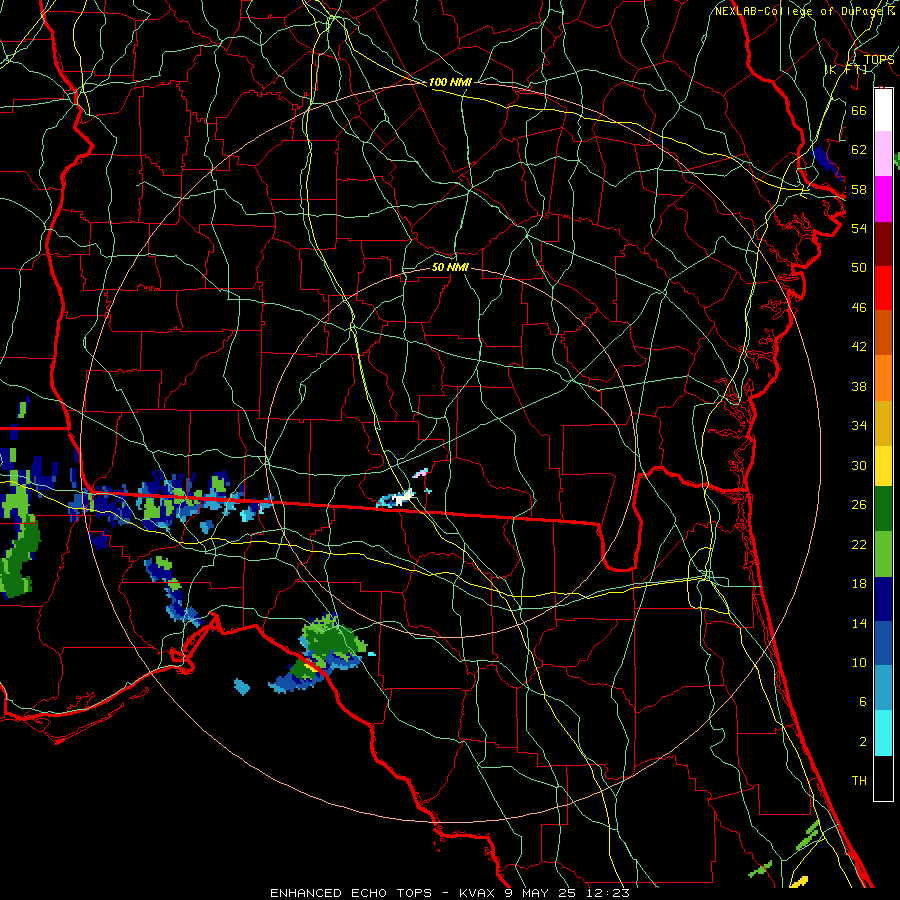Screen dimensions: 900x900
Task: Click the white swatch in the tops legend
Action: (x=883, y=110)
